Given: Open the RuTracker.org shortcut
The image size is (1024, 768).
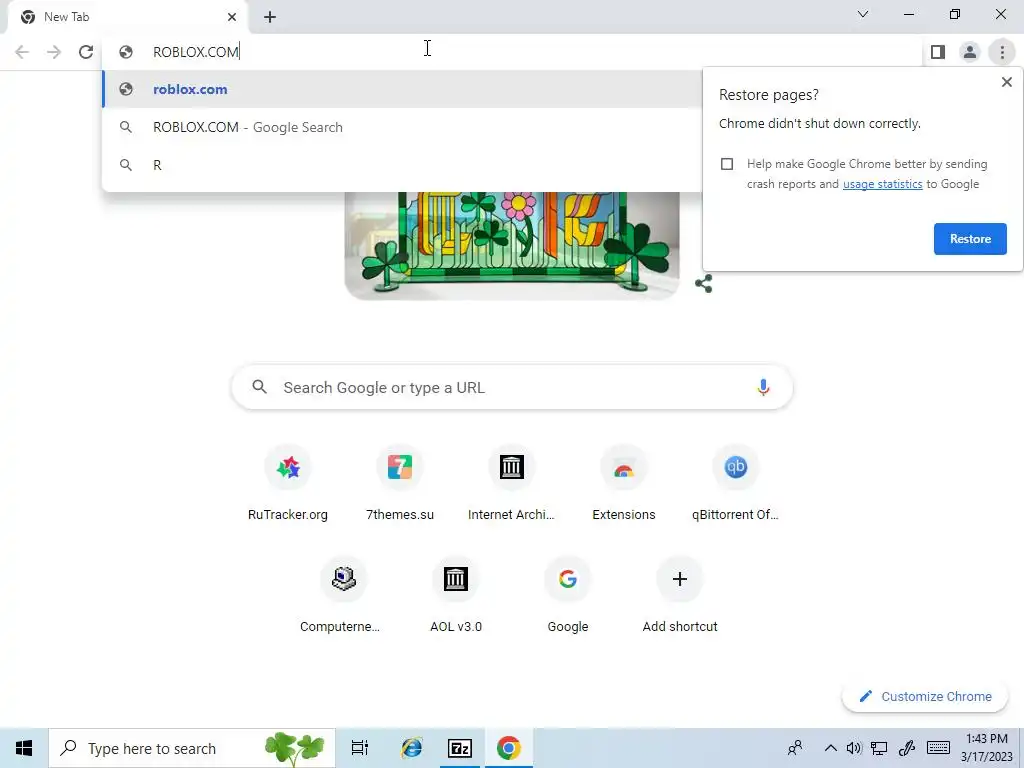Looking at the screenshot, I should [288, 483].
